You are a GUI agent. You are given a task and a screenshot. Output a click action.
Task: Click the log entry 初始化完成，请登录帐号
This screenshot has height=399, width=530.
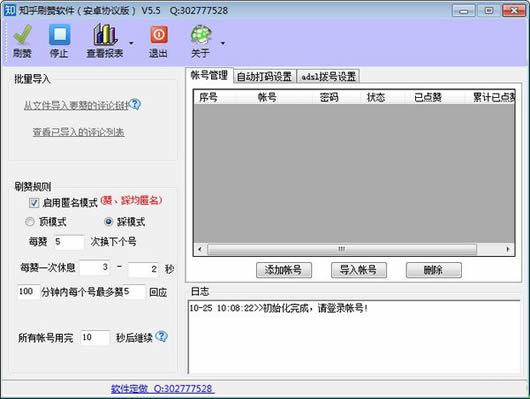point(279,308)
